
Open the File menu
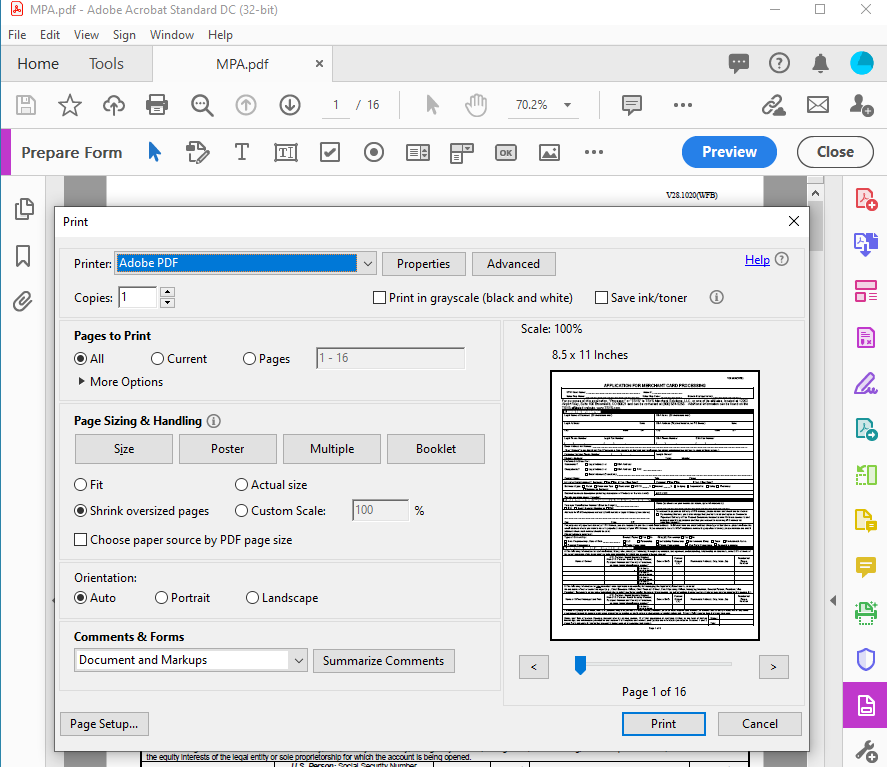click(x=17, y=35)
